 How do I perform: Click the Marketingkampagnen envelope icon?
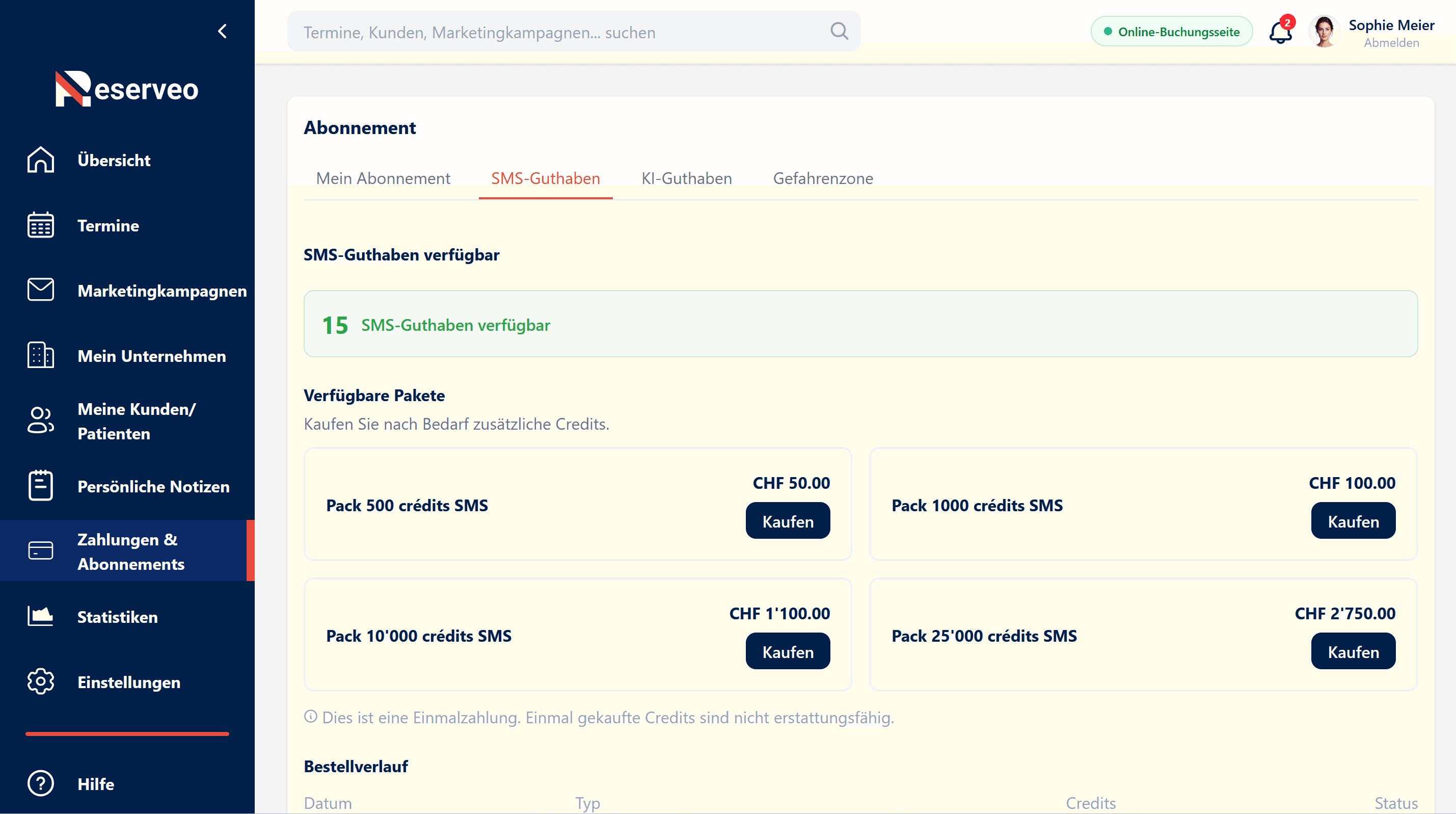tap(41, 290)
